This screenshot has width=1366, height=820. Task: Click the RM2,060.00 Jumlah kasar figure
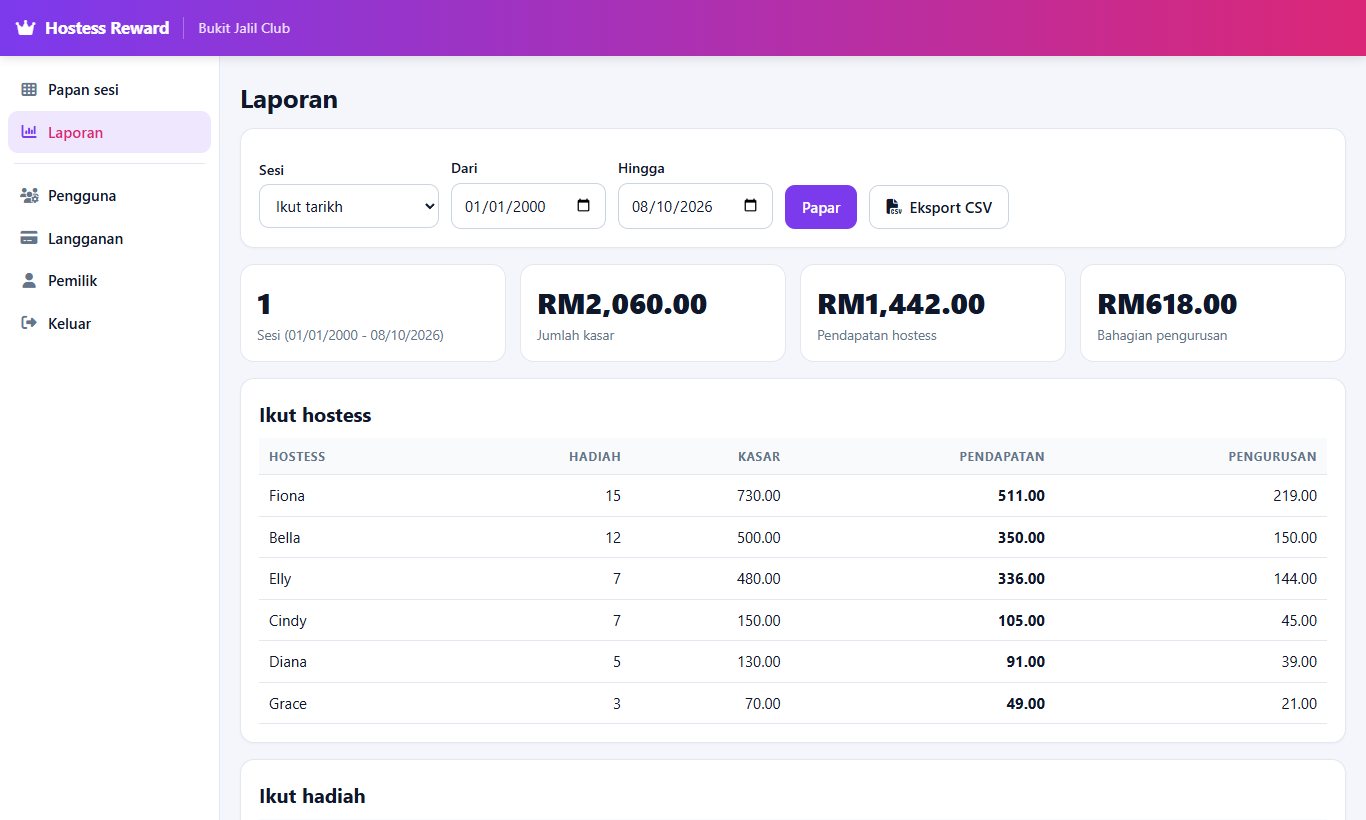(x=622, y=303)
